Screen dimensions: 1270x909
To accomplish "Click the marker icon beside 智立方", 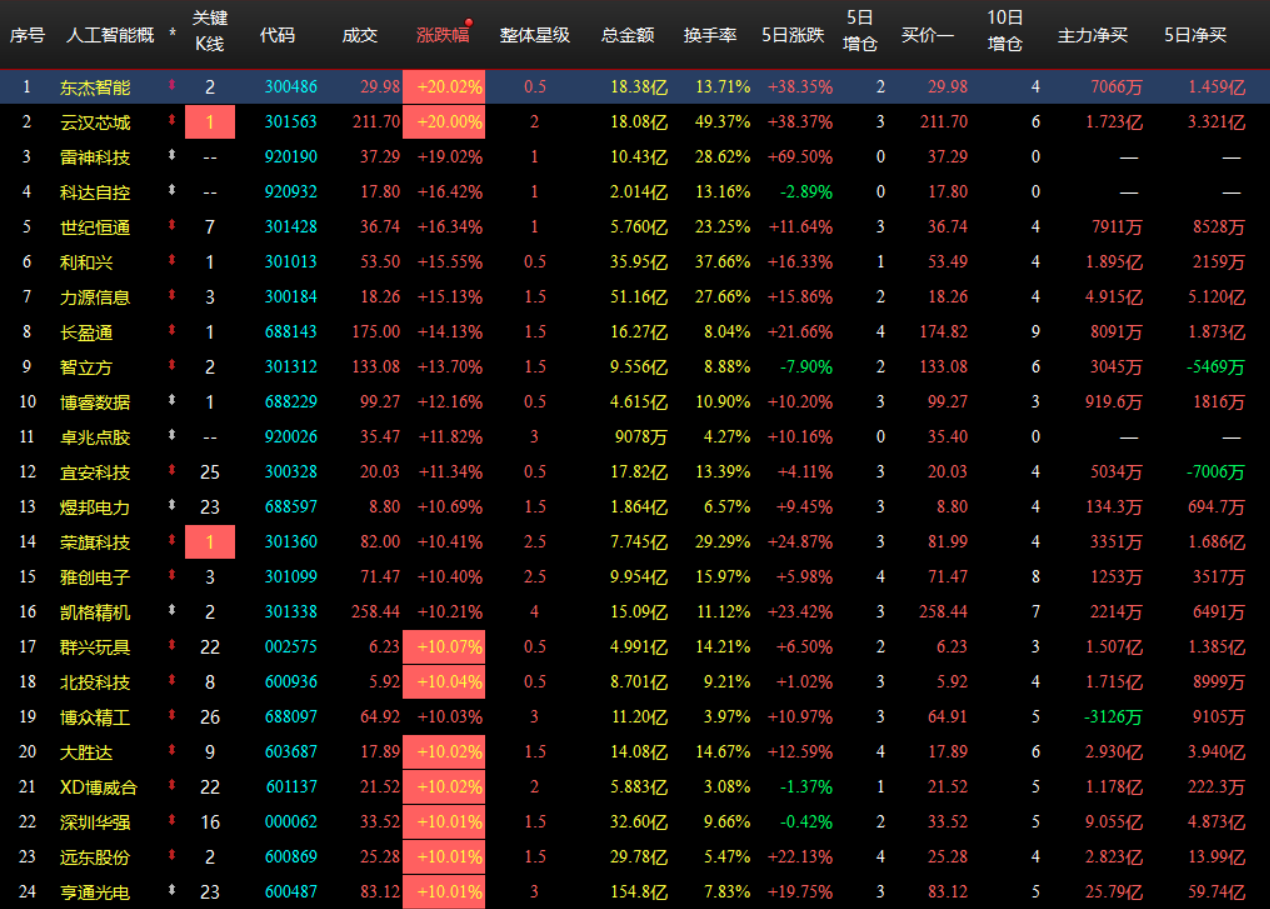I will (x=172, y=366).
